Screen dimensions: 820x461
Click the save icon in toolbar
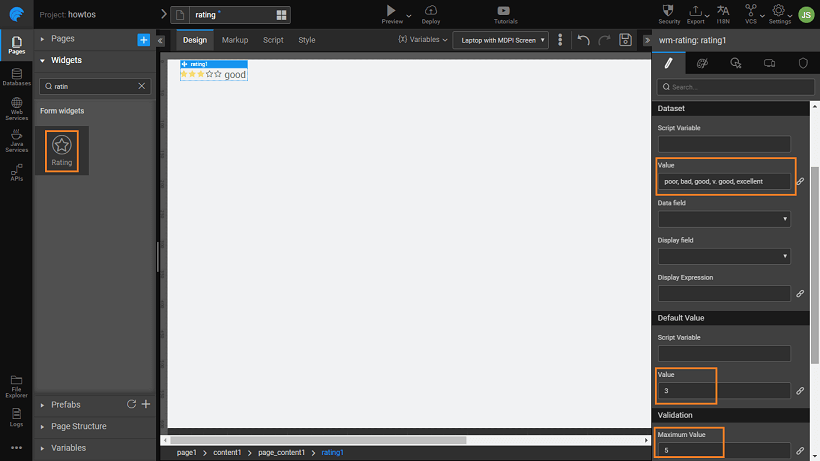tap(626, 40)
